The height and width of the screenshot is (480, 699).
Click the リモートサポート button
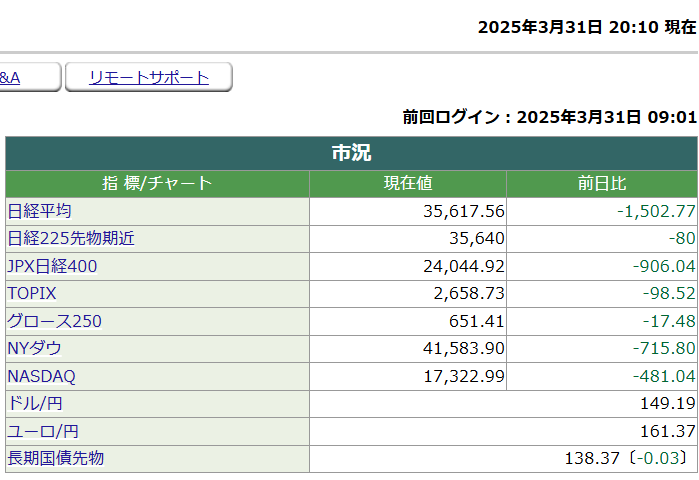pyautogui.click(x=149, y=78)
